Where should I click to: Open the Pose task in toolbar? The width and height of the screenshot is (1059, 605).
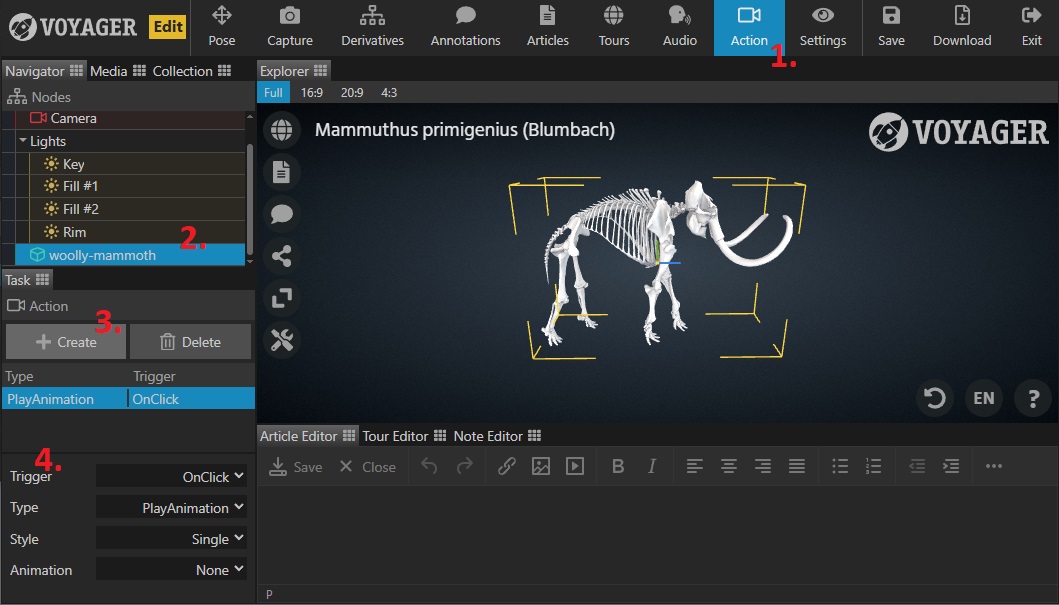[222, 27]
